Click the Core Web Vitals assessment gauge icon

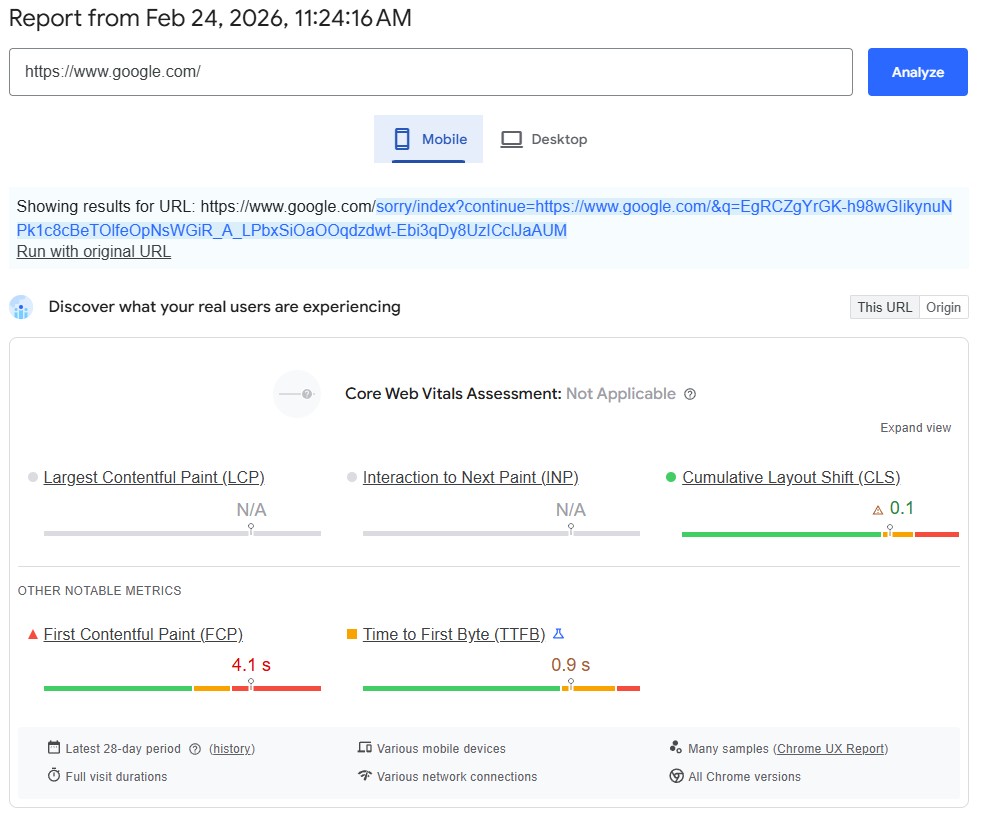[297, 394]
